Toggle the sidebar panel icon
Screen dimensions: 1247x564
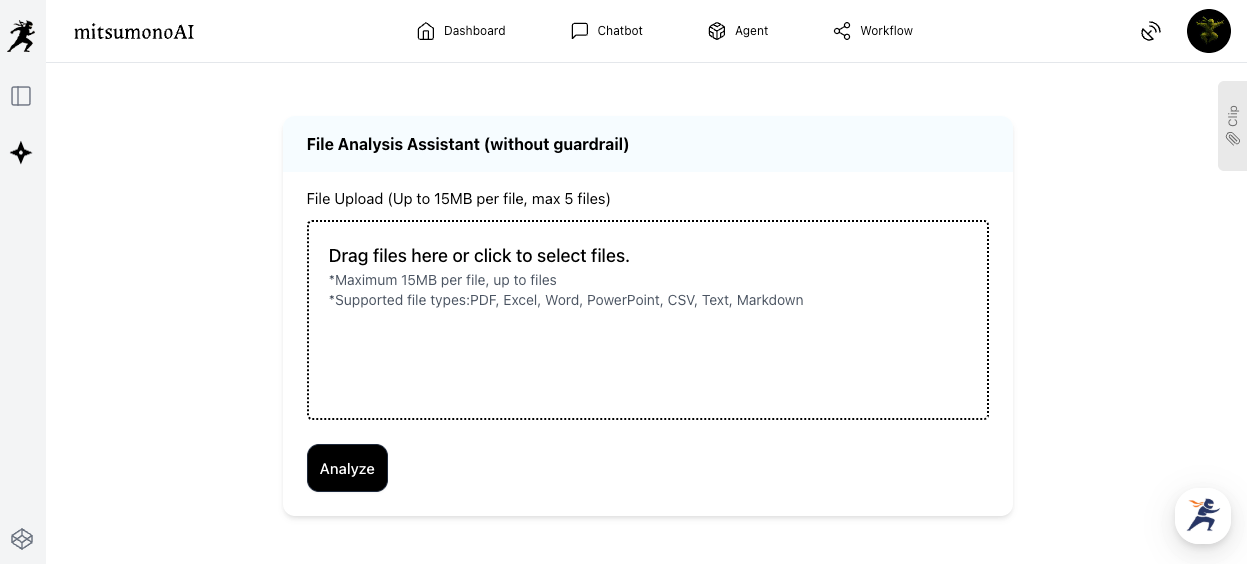[x=21, y=96]
